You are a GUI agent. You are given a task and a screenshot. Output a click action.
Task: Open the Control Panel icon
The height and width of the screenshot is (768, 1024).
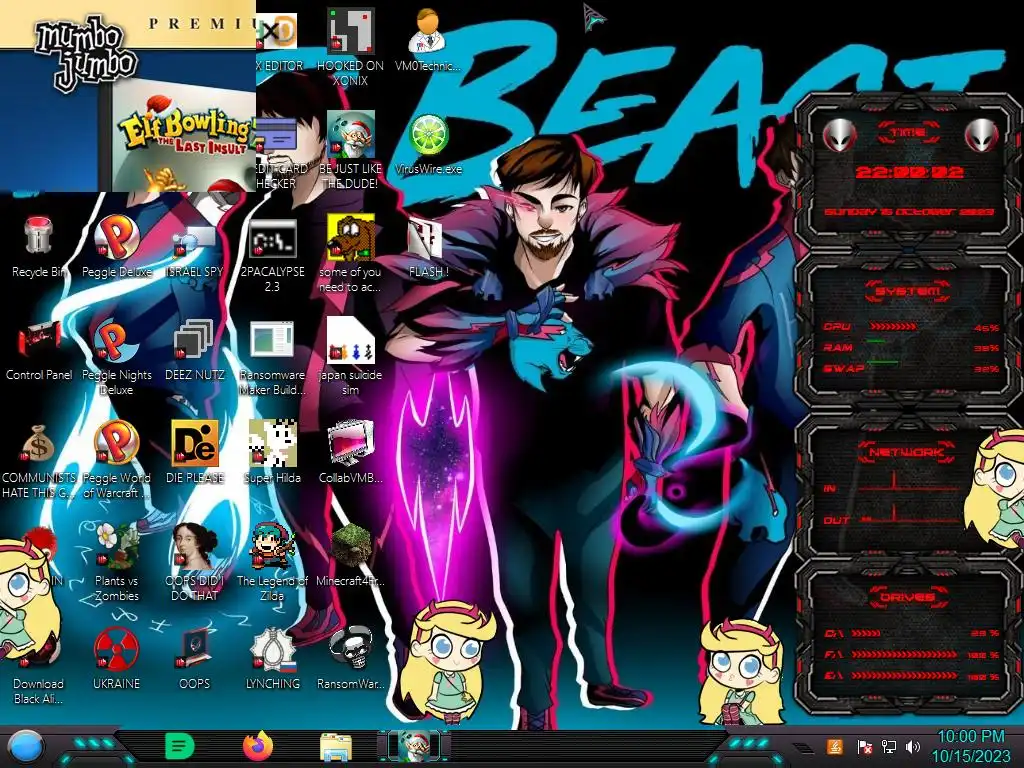pos(38,341)
